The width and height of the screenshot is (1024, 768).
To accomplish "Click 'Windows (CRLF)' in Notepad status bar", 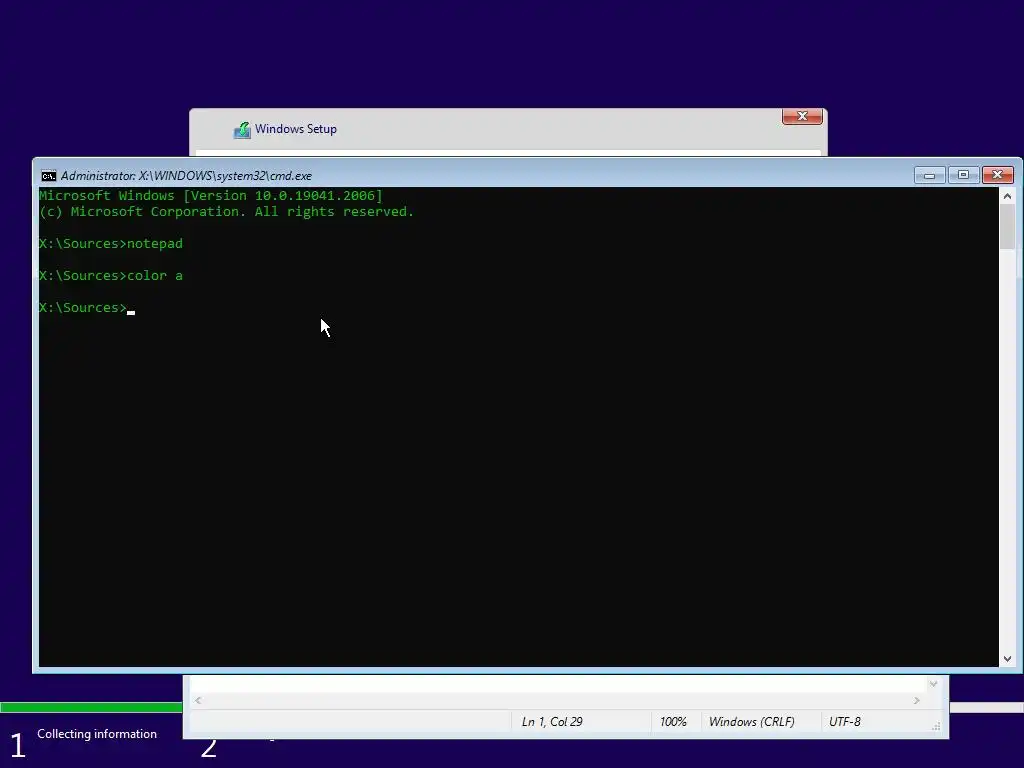I will [752, 722].
